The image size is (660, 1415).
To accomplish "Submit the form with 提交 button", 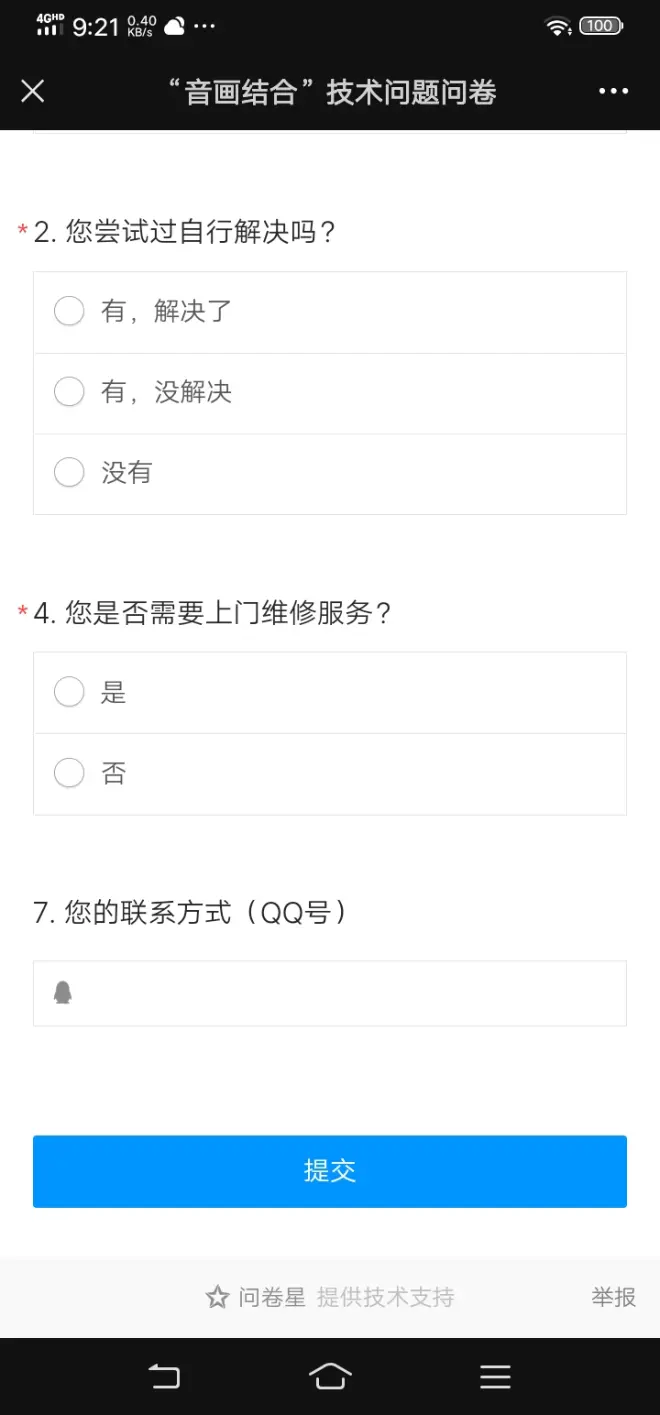I will pyautogui.click(x=330, y=1171).
